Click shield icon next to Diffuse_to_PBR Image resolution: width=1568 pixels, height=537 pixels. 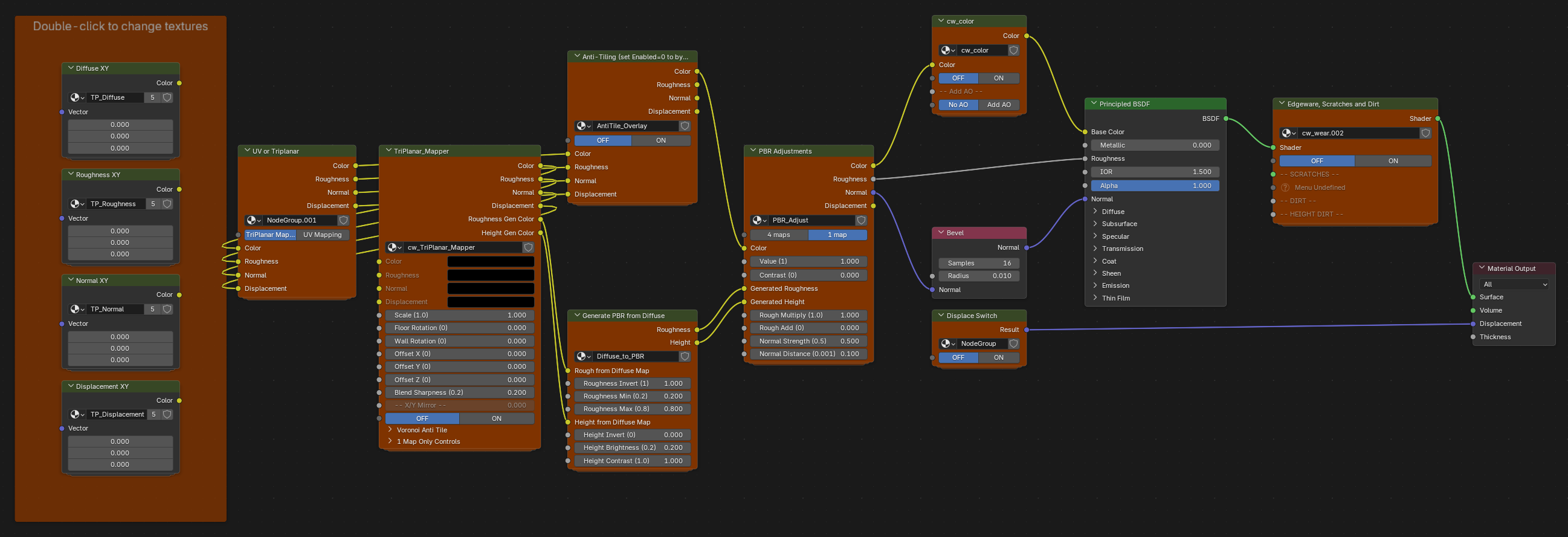(685, 357)
